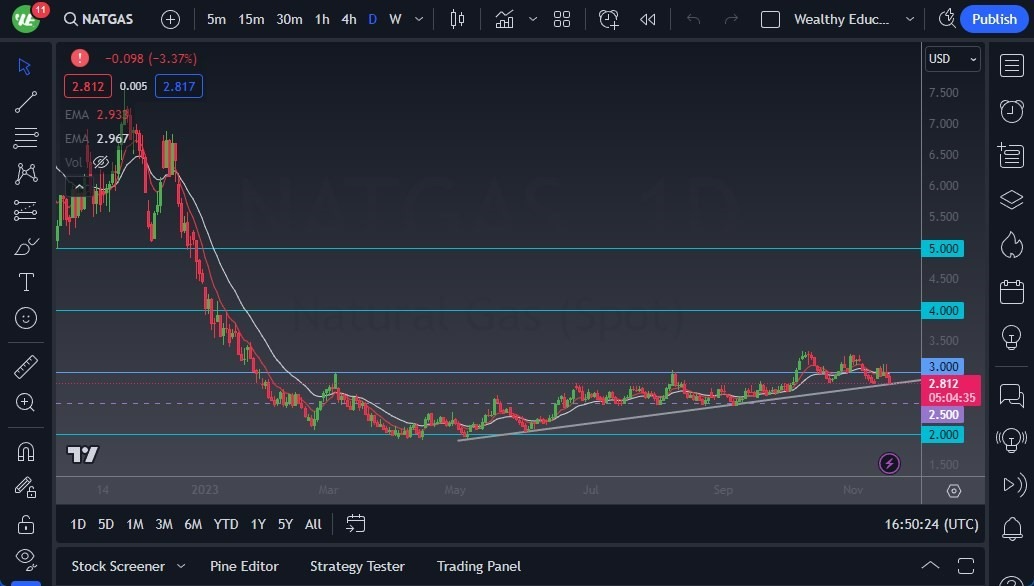Select the text annotation tool
This screenshot has height=586, width=1034.
click(x=26, y=282)
